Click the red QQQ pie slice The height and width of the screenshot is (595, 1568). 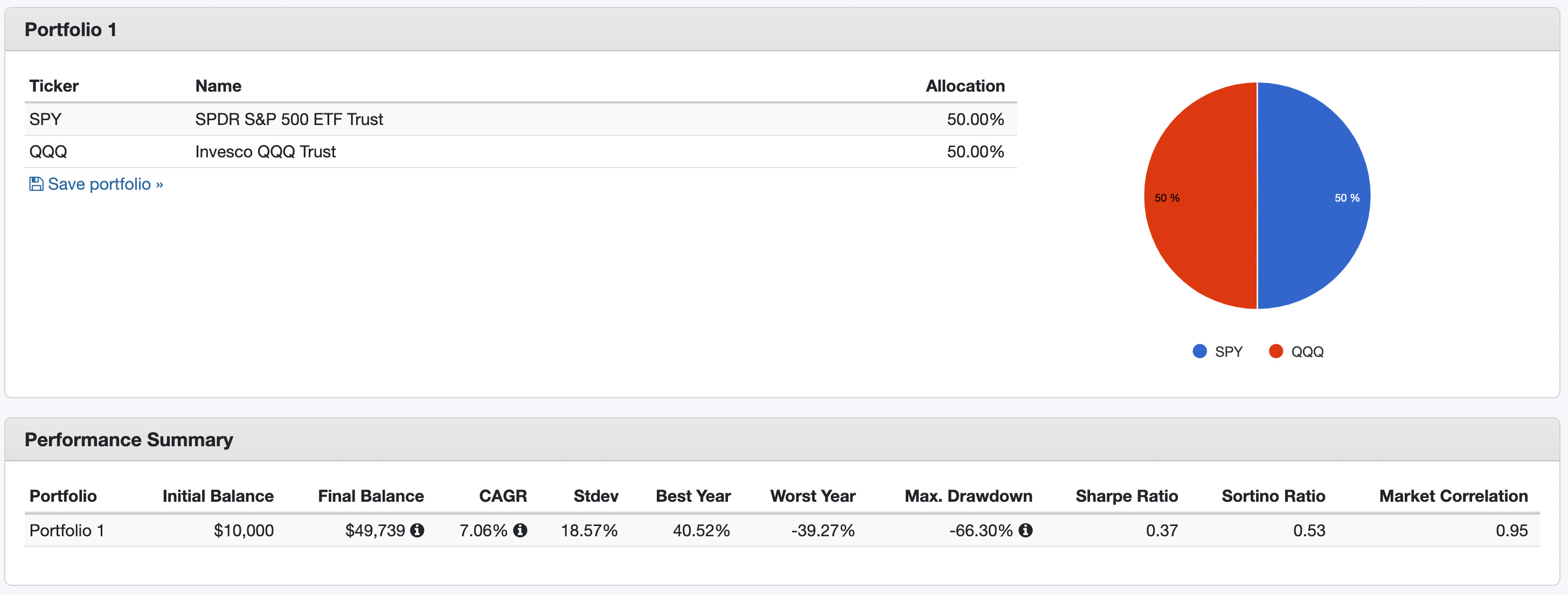[1201, 196]
